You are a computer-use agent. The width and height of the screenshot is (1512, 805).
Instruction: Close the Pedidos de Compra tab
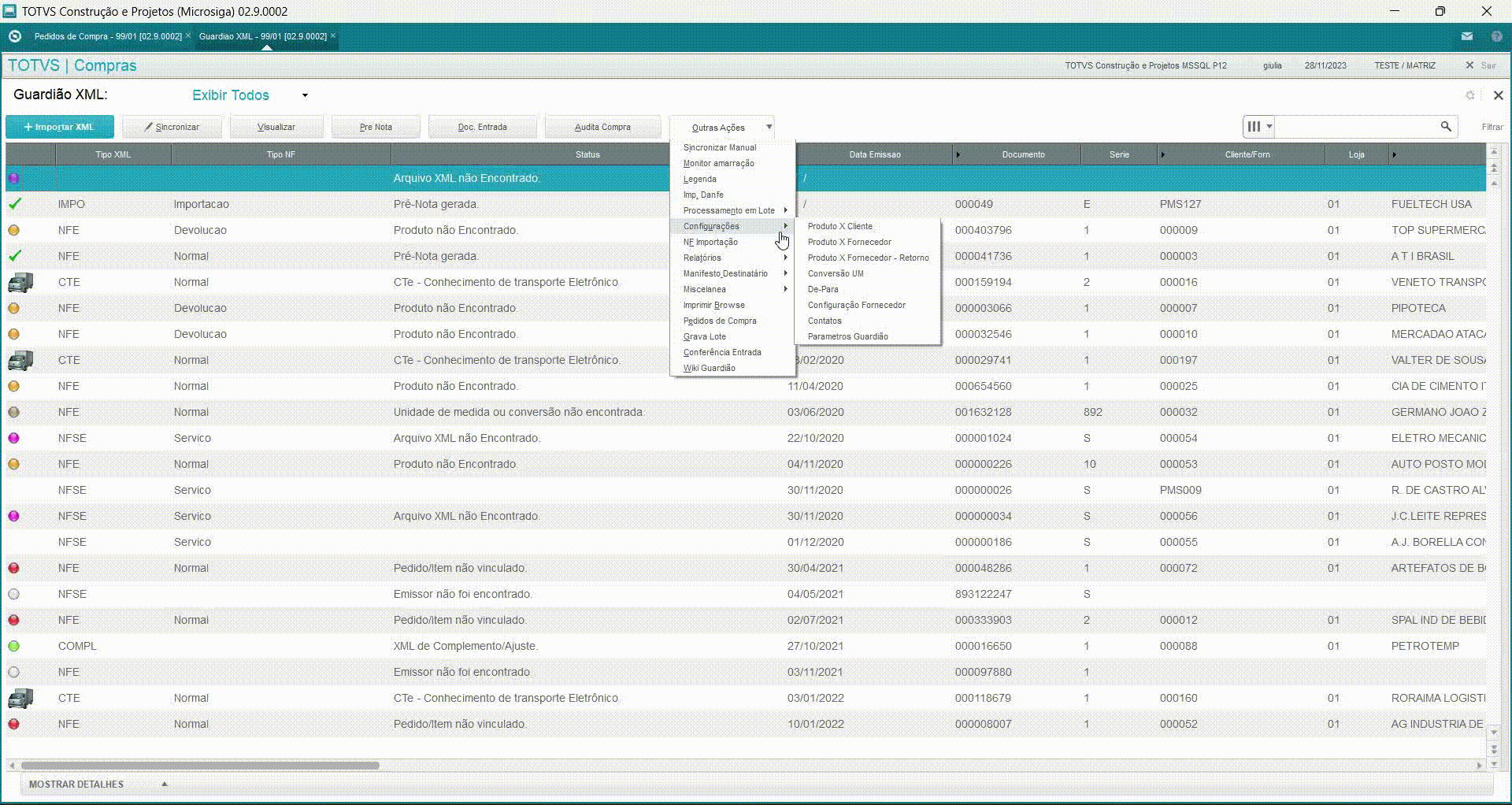[x=187, y=36]
